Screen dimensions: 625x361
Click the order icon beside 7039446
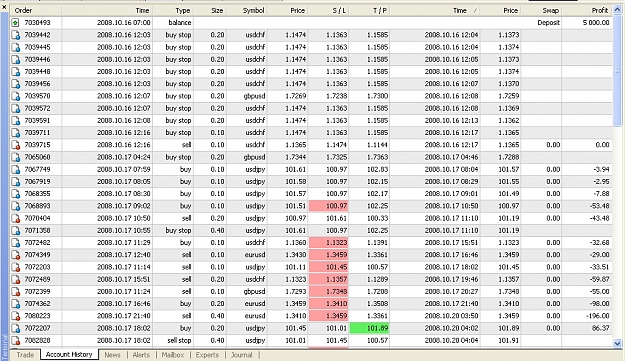(15, 59)
